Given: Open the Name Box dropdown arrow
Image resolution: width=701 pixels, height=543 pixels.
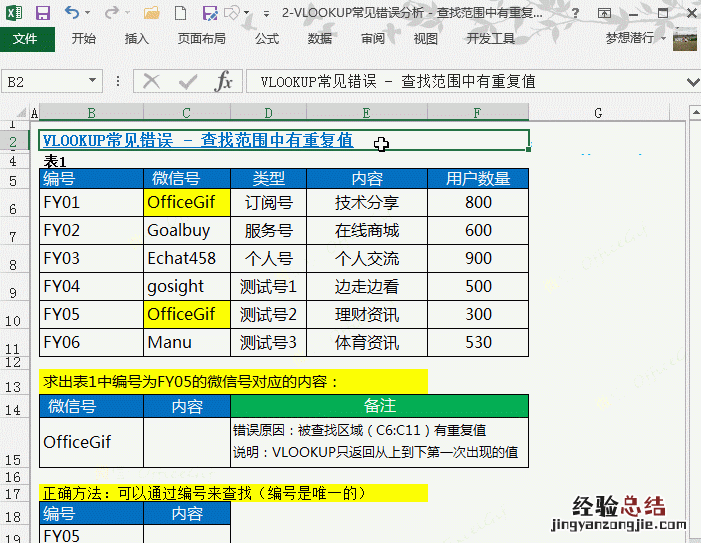Looking at the screenshot, I should pos(93,81).
